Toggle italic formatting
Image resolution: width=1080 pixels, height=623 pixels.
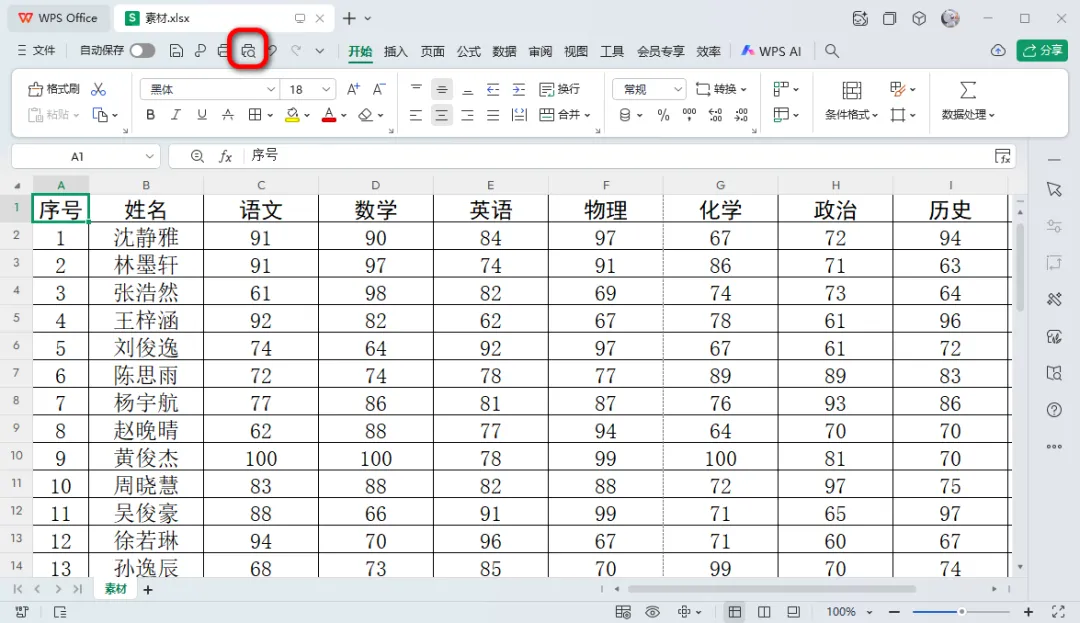[x=176, y=115]
